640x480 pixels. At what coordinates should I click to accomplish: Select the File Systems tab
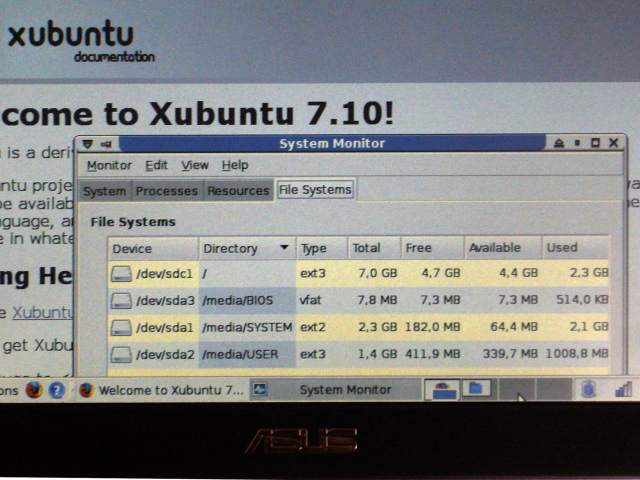[x=315, y=190]
